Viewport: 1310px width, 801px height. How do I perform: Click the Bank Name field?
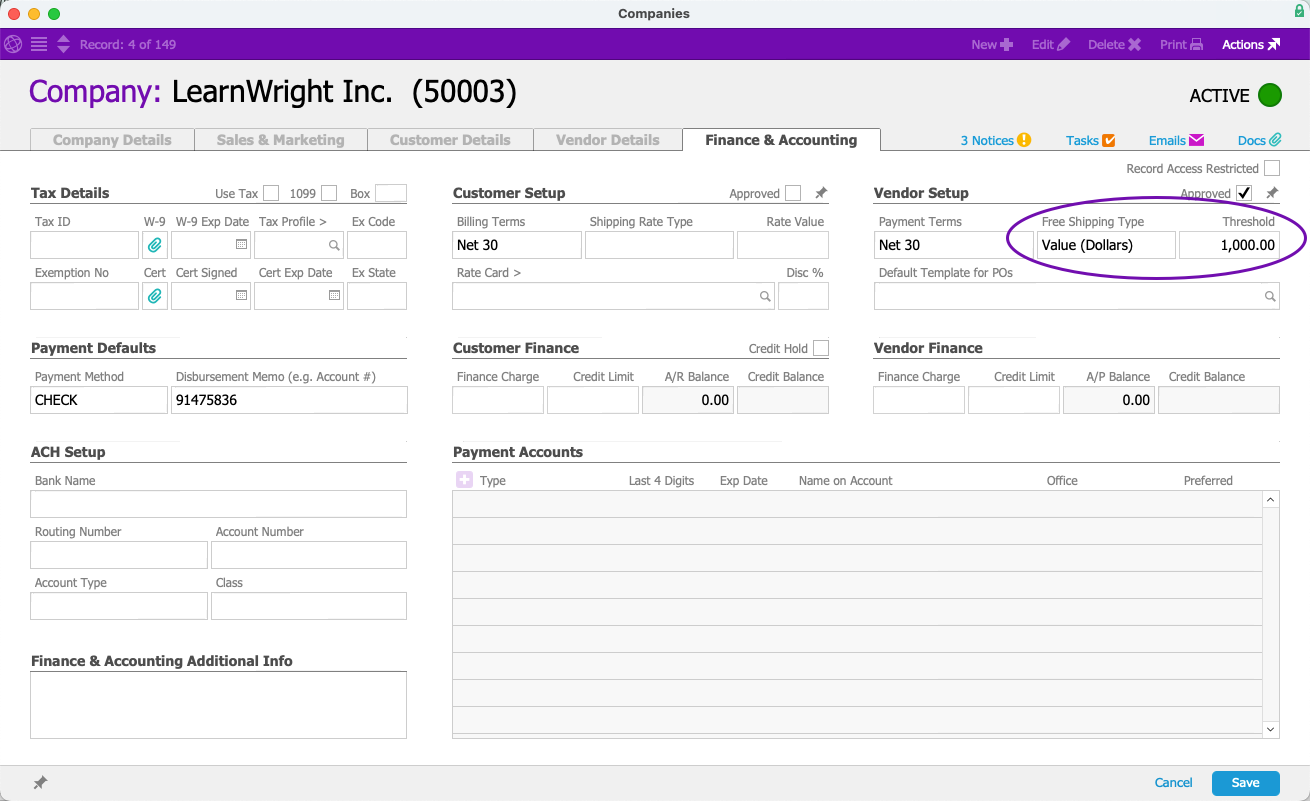pos(219,504)
